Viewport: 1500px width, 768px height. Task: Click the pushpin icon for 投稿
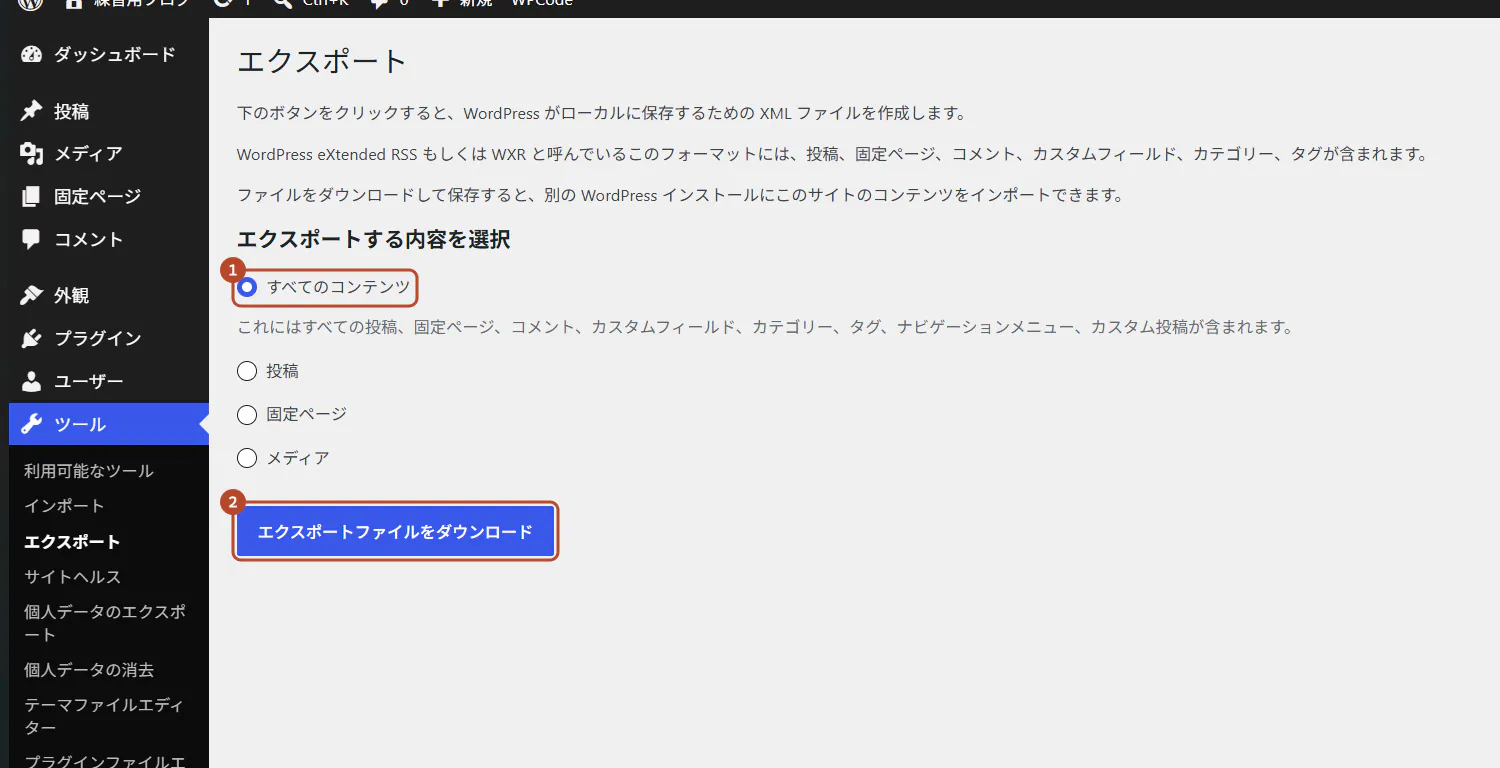tap(31, 111)
